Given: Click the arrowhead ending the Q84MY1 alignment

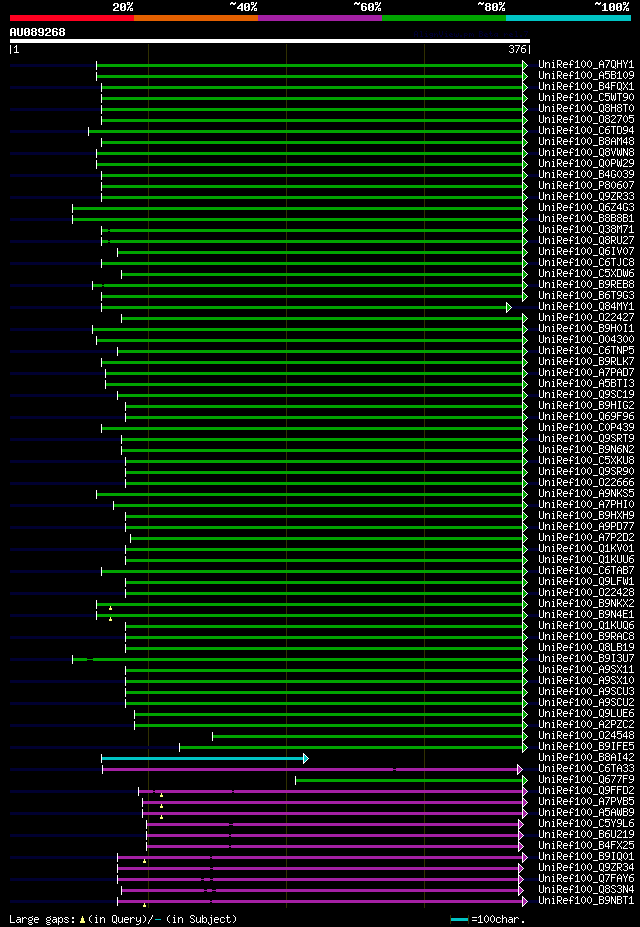Looking at the screenshot, I should tap(509, 307).
